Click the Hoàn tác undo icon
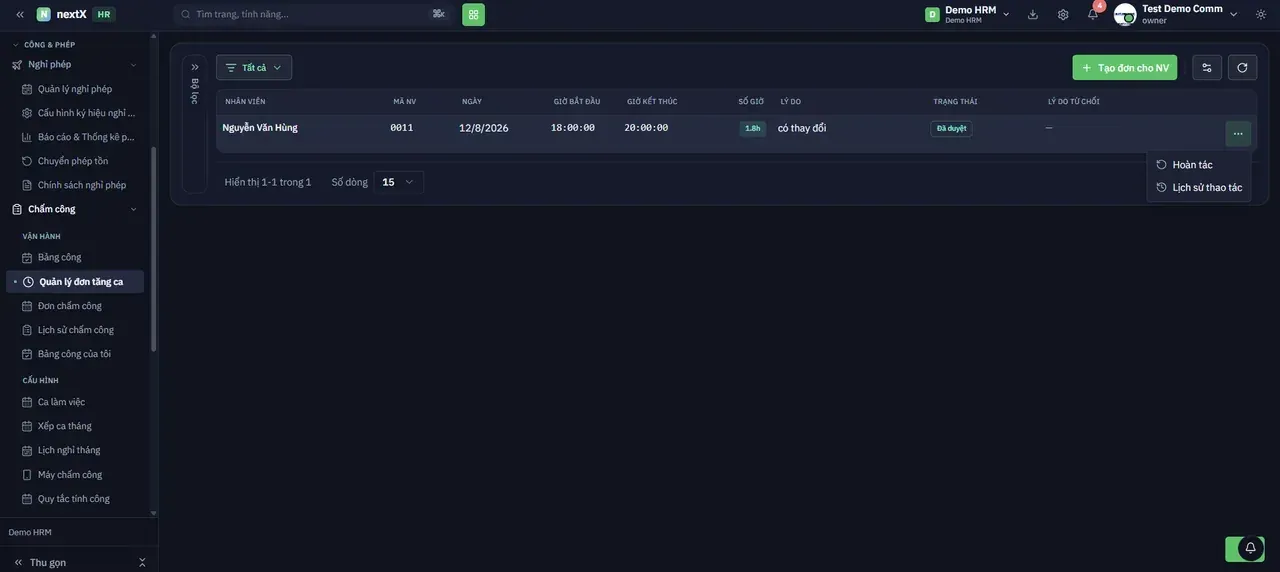 tap(1161, 165)
